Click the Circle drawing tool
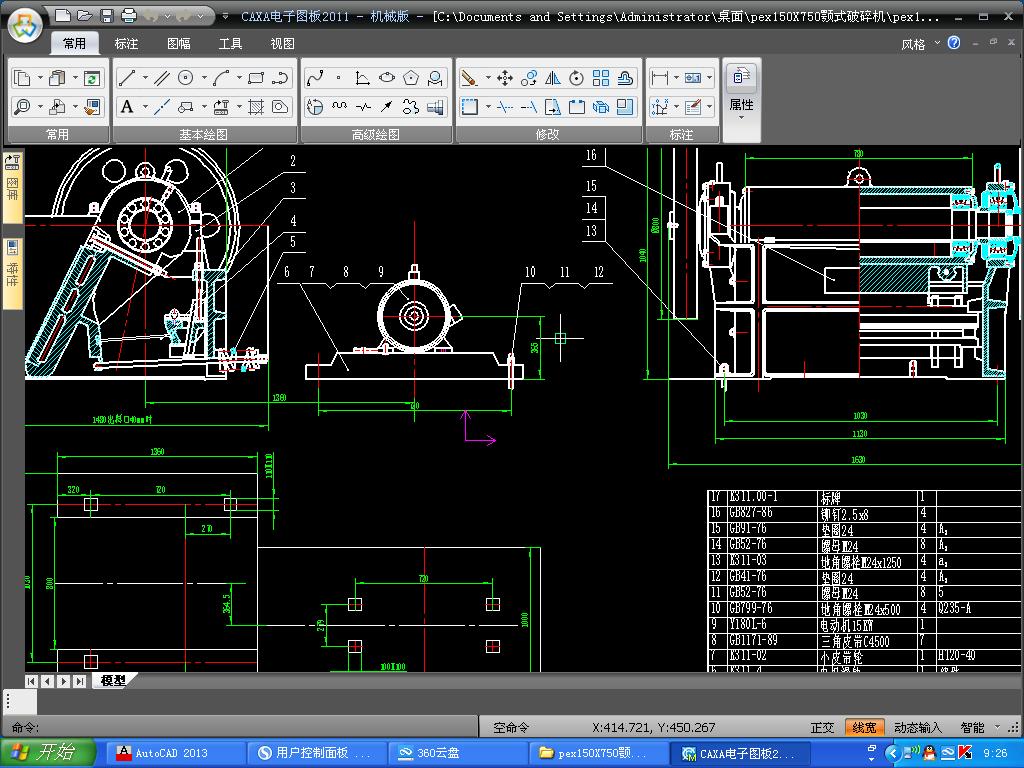 pos(186,78)
